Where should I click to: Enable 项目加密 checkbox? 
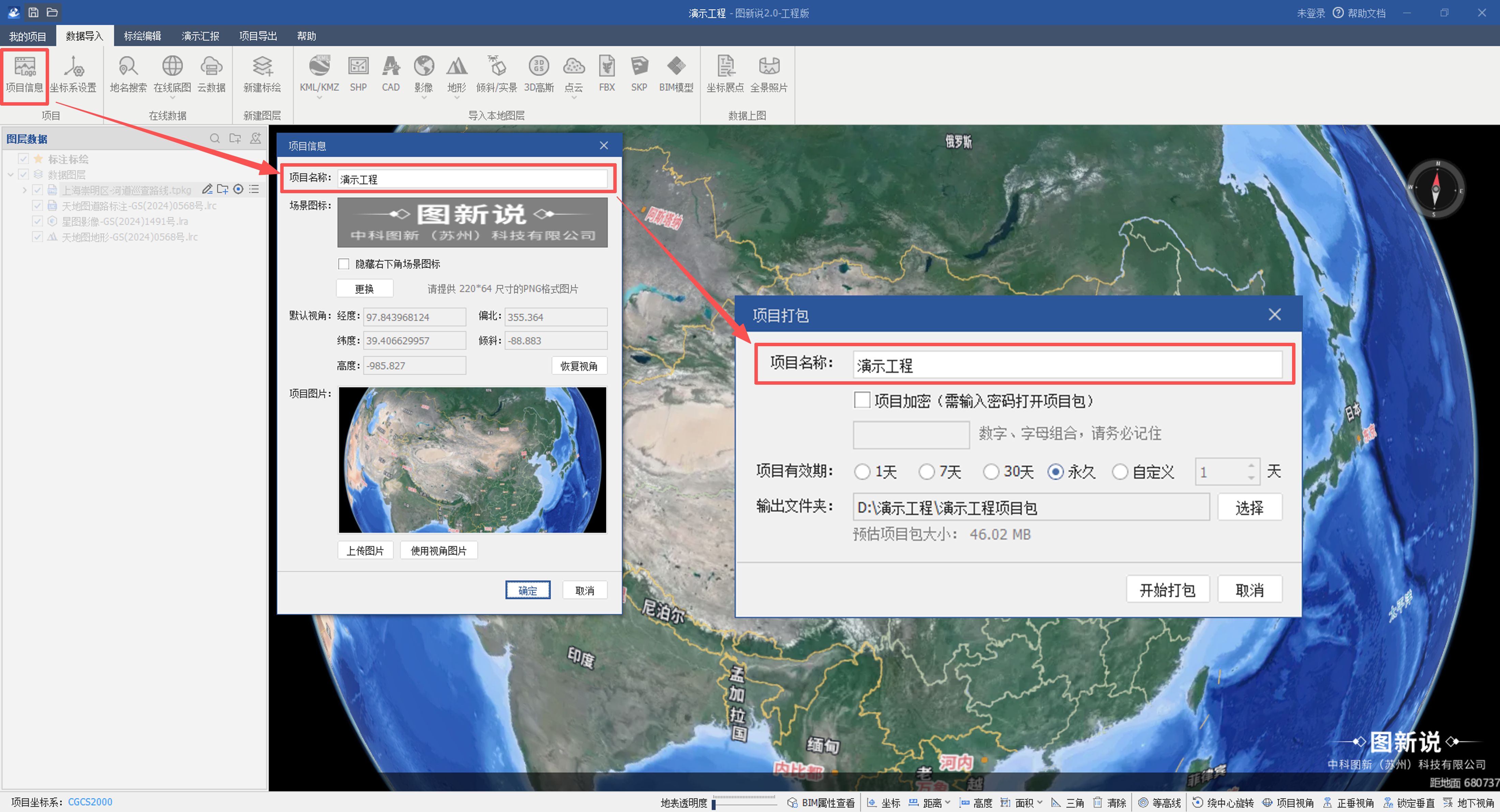tap(862, 400)
